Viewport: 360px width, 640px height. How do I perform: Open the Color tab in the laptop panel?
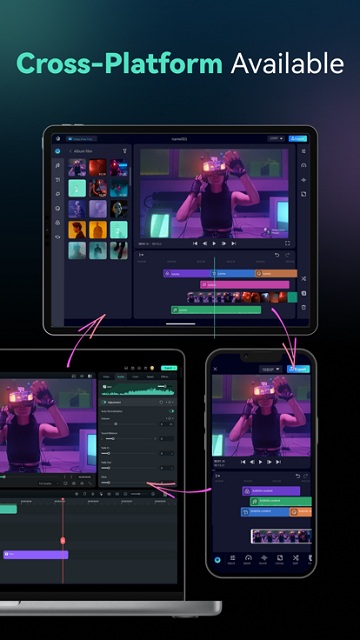[x=135, y=376]
